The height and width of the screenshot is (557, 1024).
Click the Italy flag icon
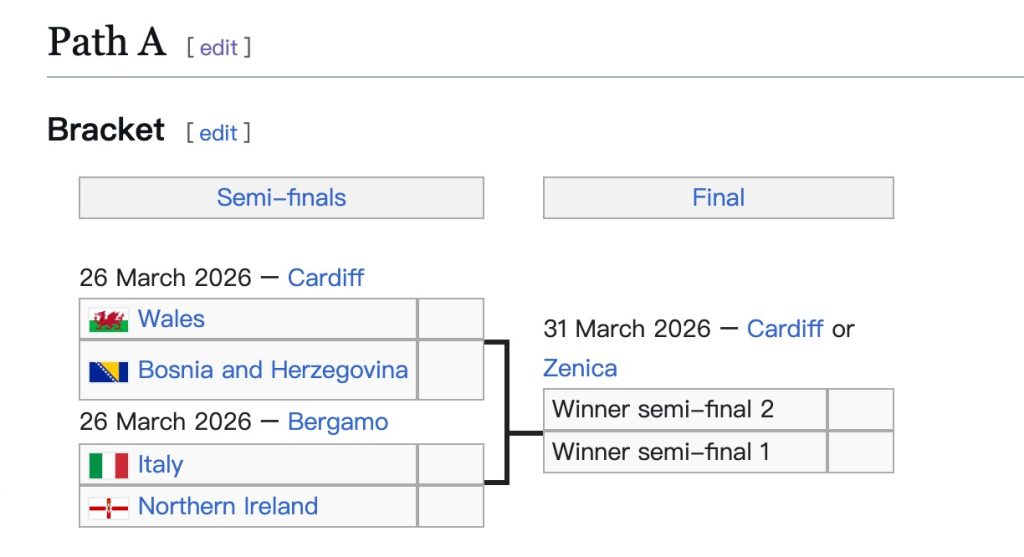pyautogui.click(x=108, y=465)
